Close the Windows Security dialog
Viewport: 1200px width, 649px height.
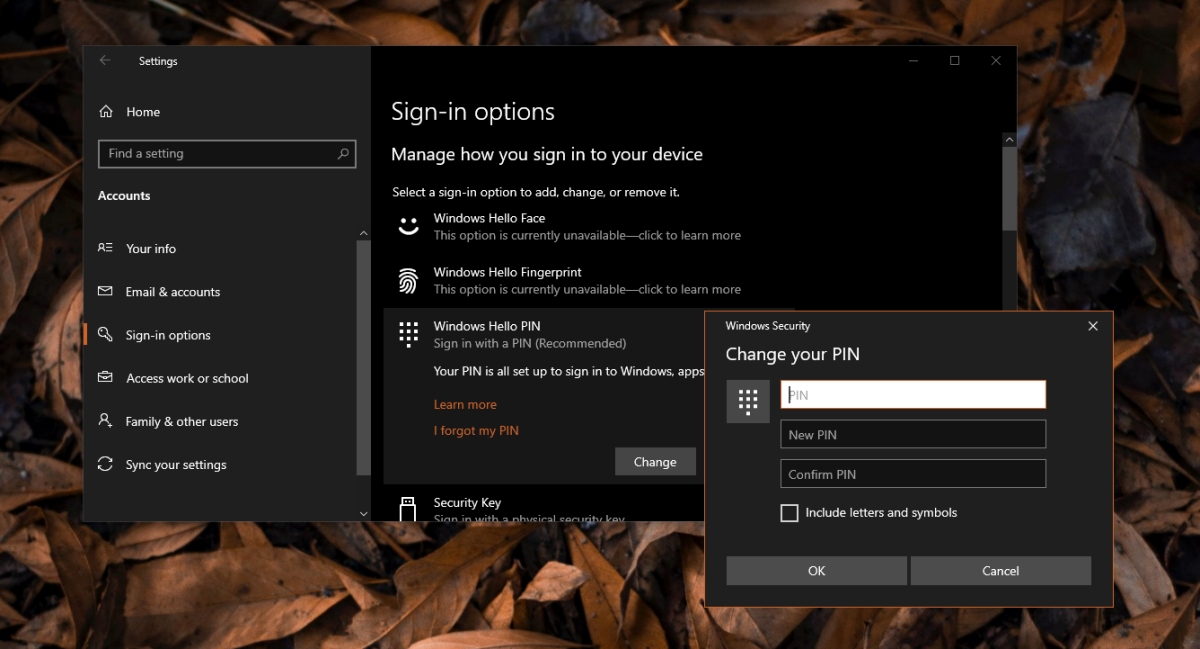coord(1092,326)
